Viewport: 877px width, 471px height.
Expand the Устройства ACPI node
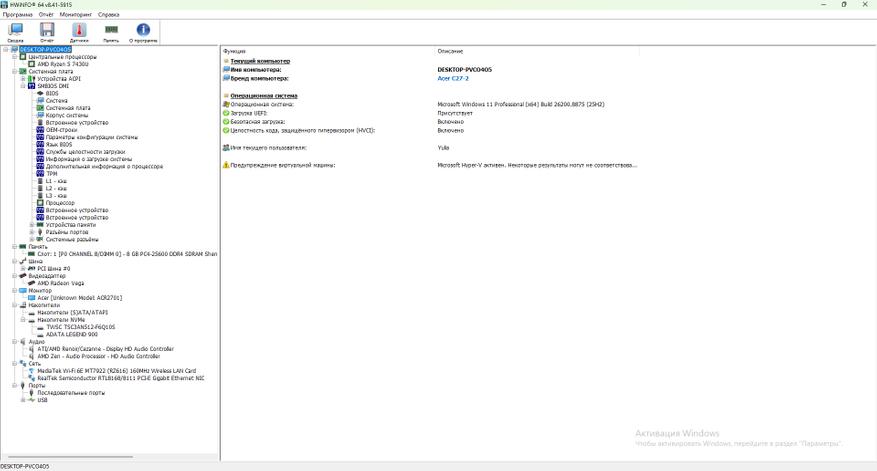(23, 79)
